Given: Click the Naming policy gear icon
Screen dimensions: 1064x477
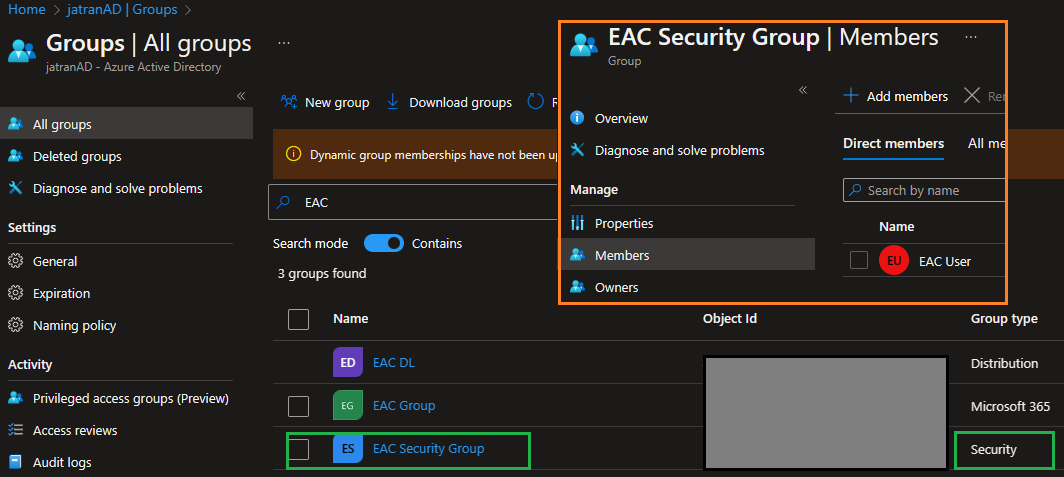Looking at the screenshot, I should [16, 325].
